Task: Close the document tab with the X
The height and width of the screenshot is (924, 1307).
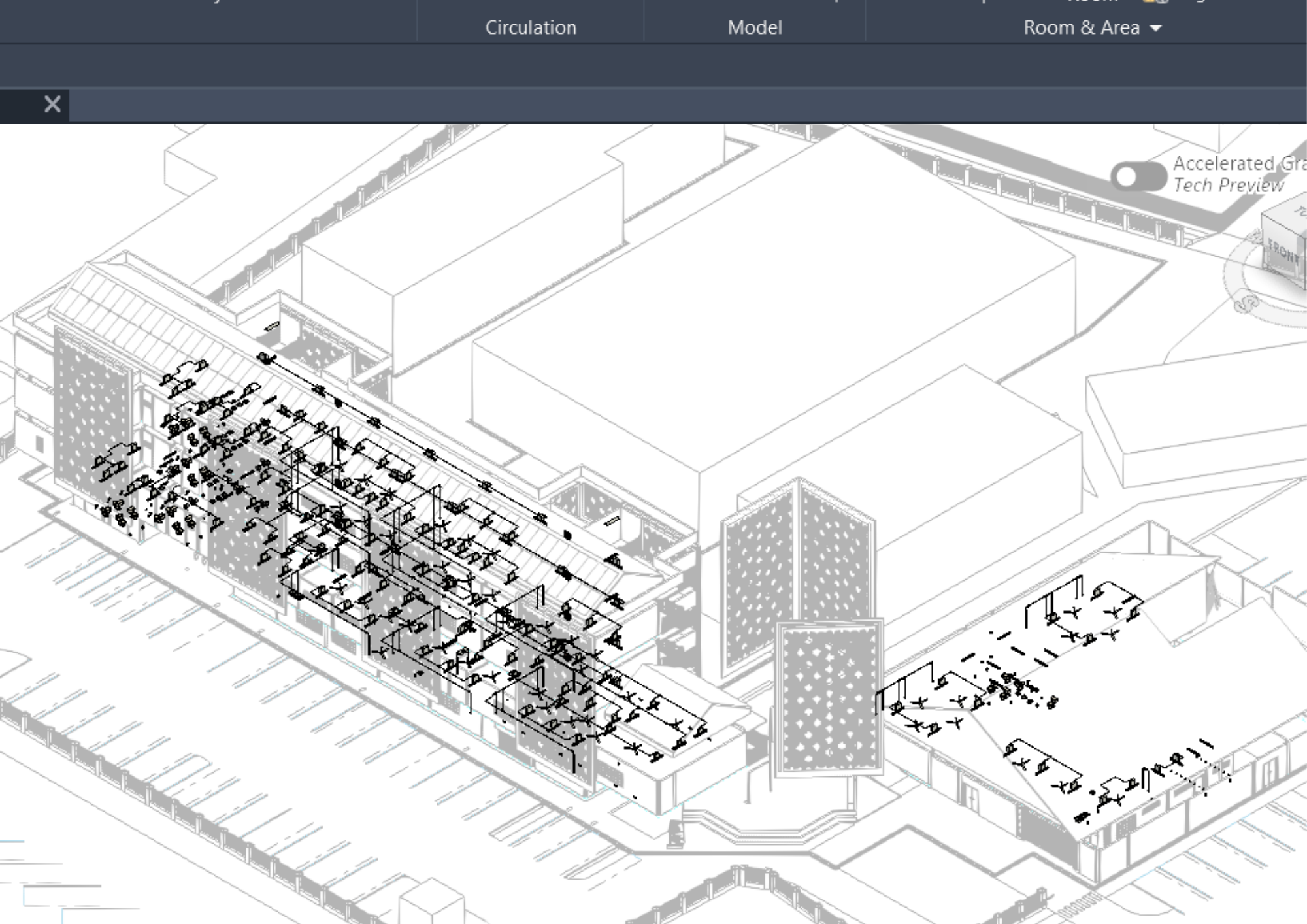Action: (53, 104)
